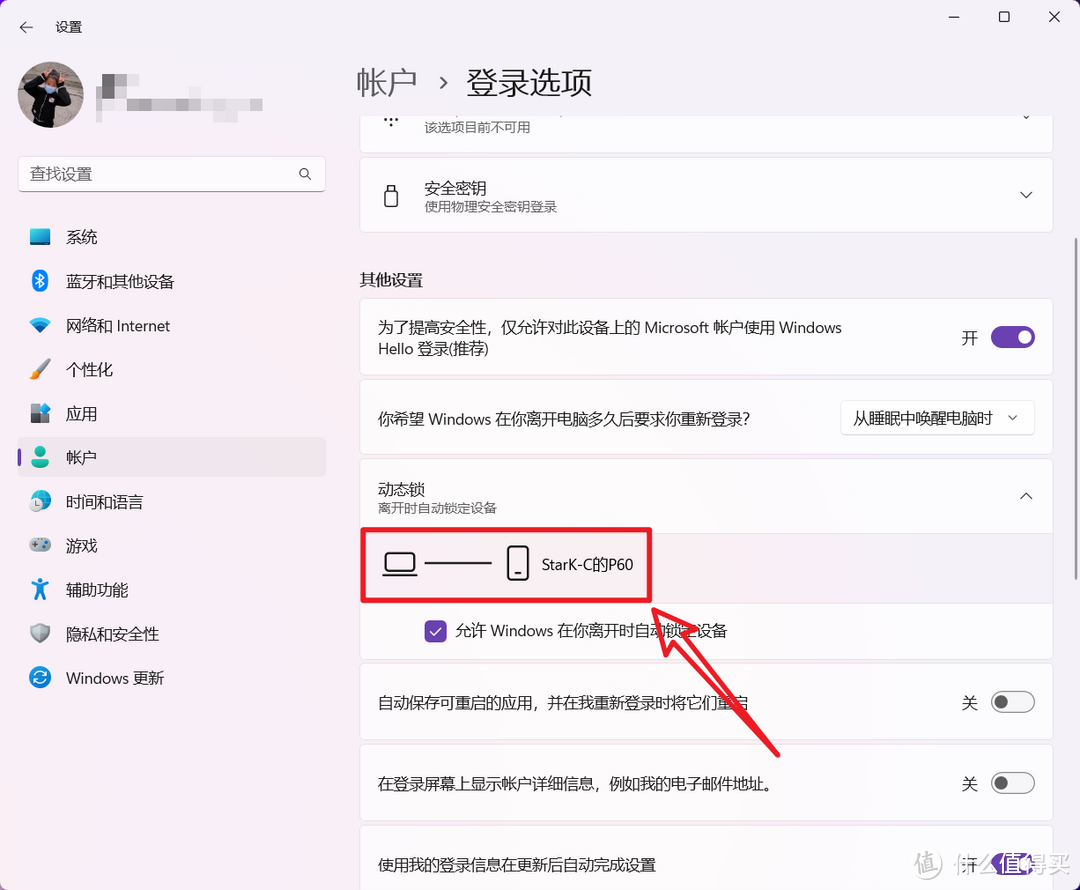This screenshot has width=1080, height=890.
Task: Maximize the Settings window
Action: pyautogui.click(x=1004, y=17)
